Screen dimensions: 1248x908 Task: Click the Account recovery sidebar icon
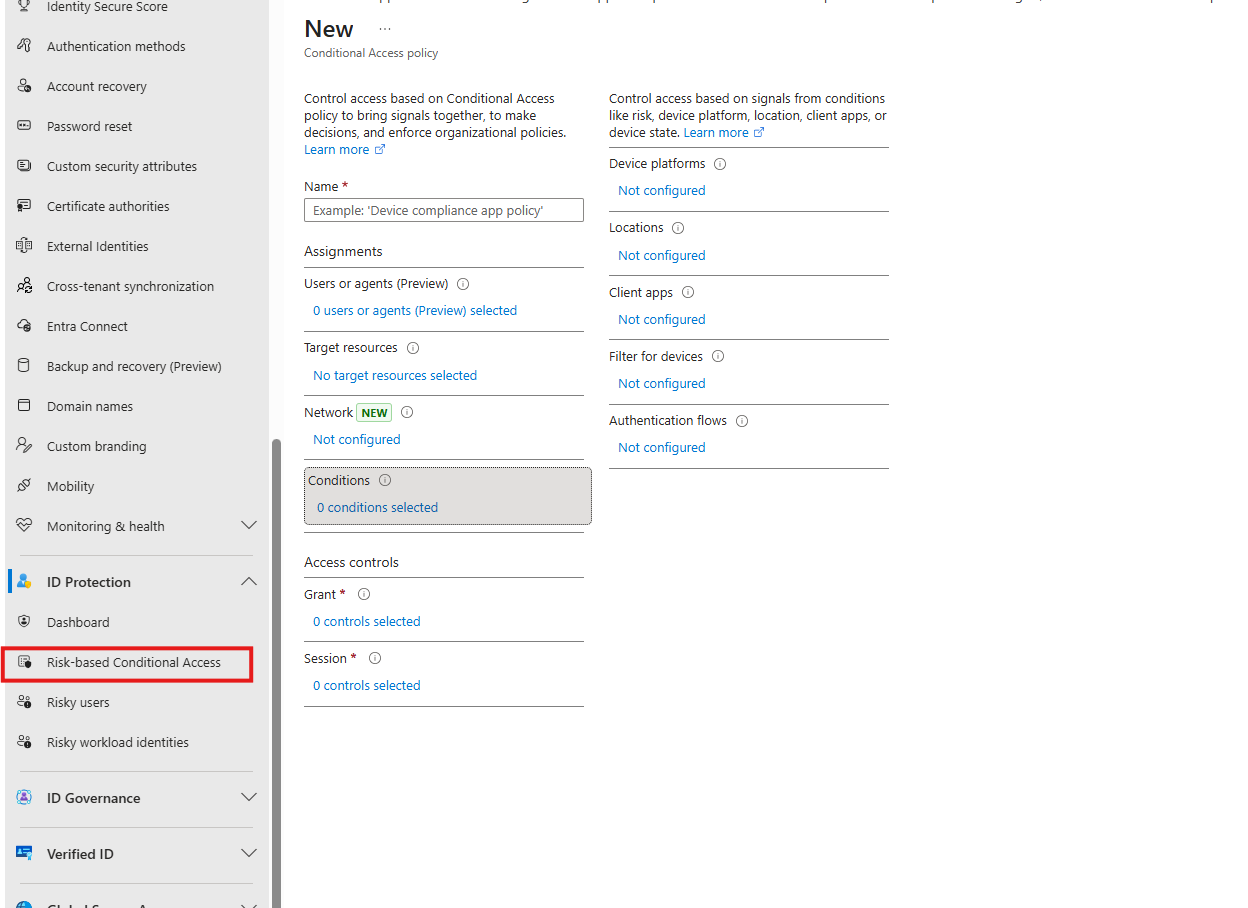pos(25,86)
